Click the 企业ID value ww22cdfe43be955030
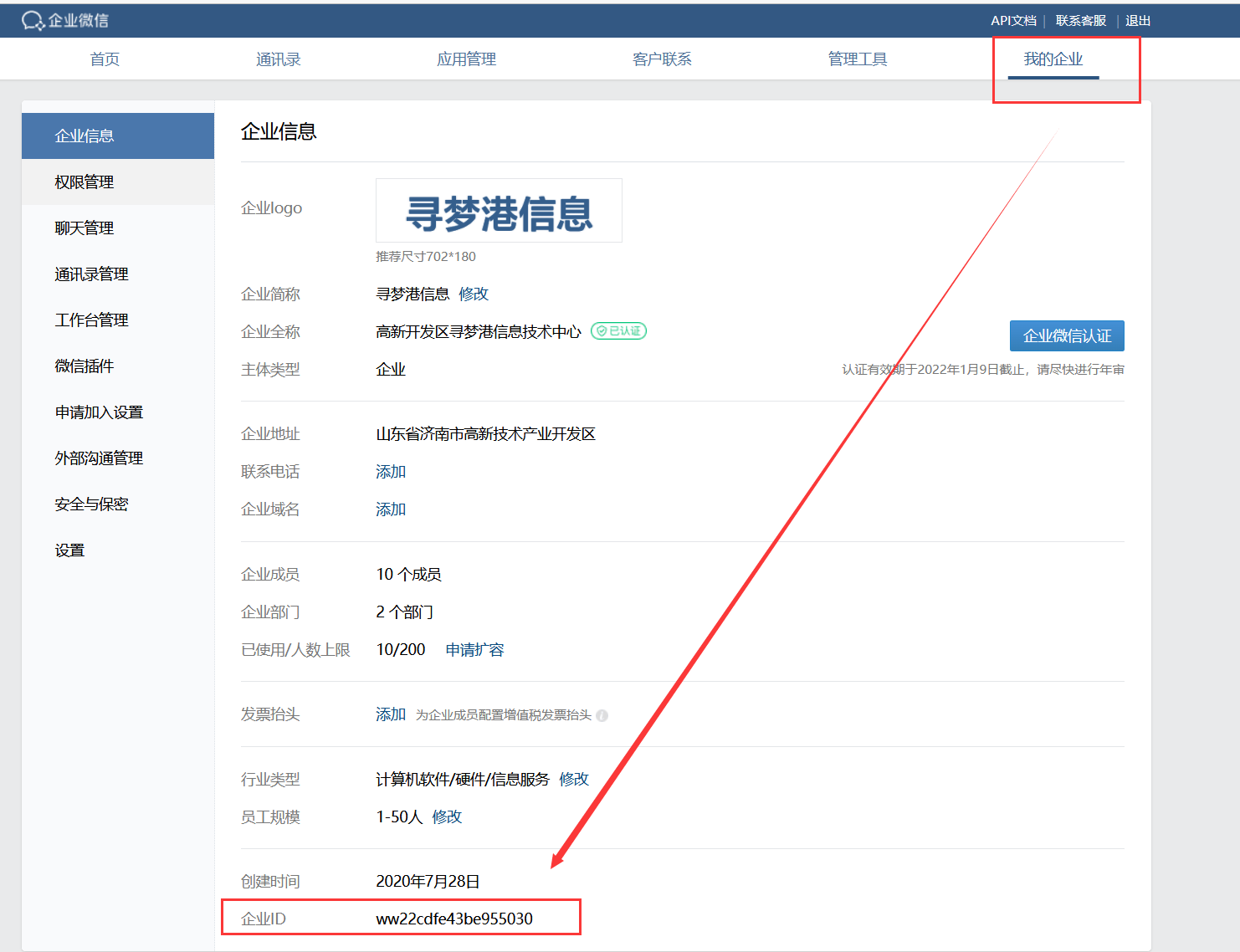Image resolution: width=1240 pixels, height=952 pixels. 454,919
